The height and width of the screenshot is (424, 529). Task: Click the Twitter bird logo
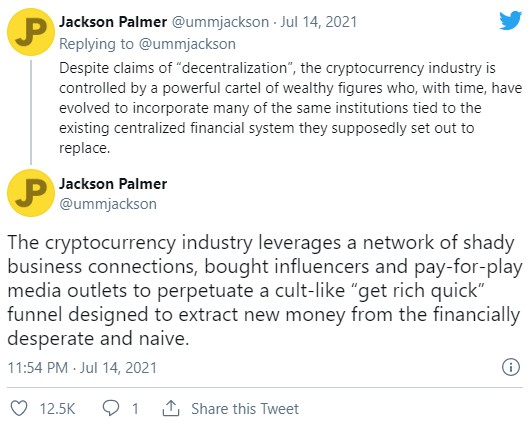click(x=510, y=20)
